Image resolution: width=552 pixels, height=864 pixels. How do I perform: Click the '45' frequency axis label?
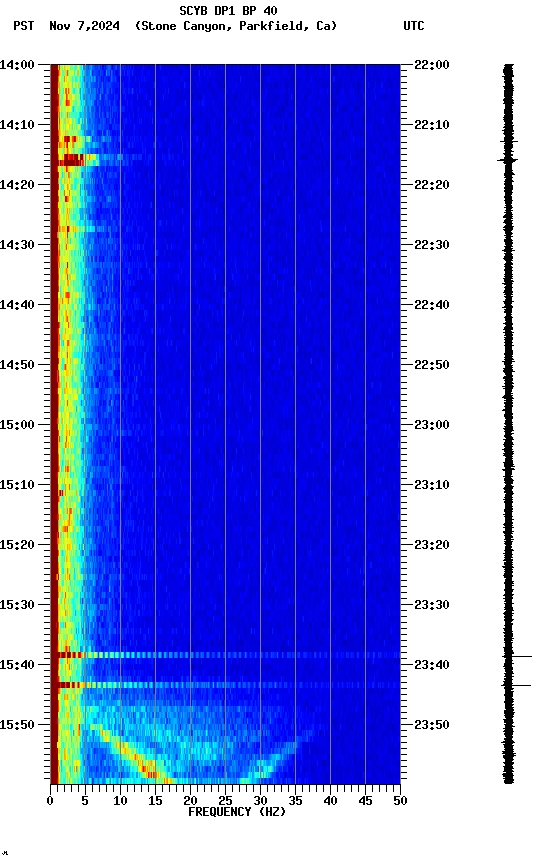pyautogui.click(x=365, y=801)
